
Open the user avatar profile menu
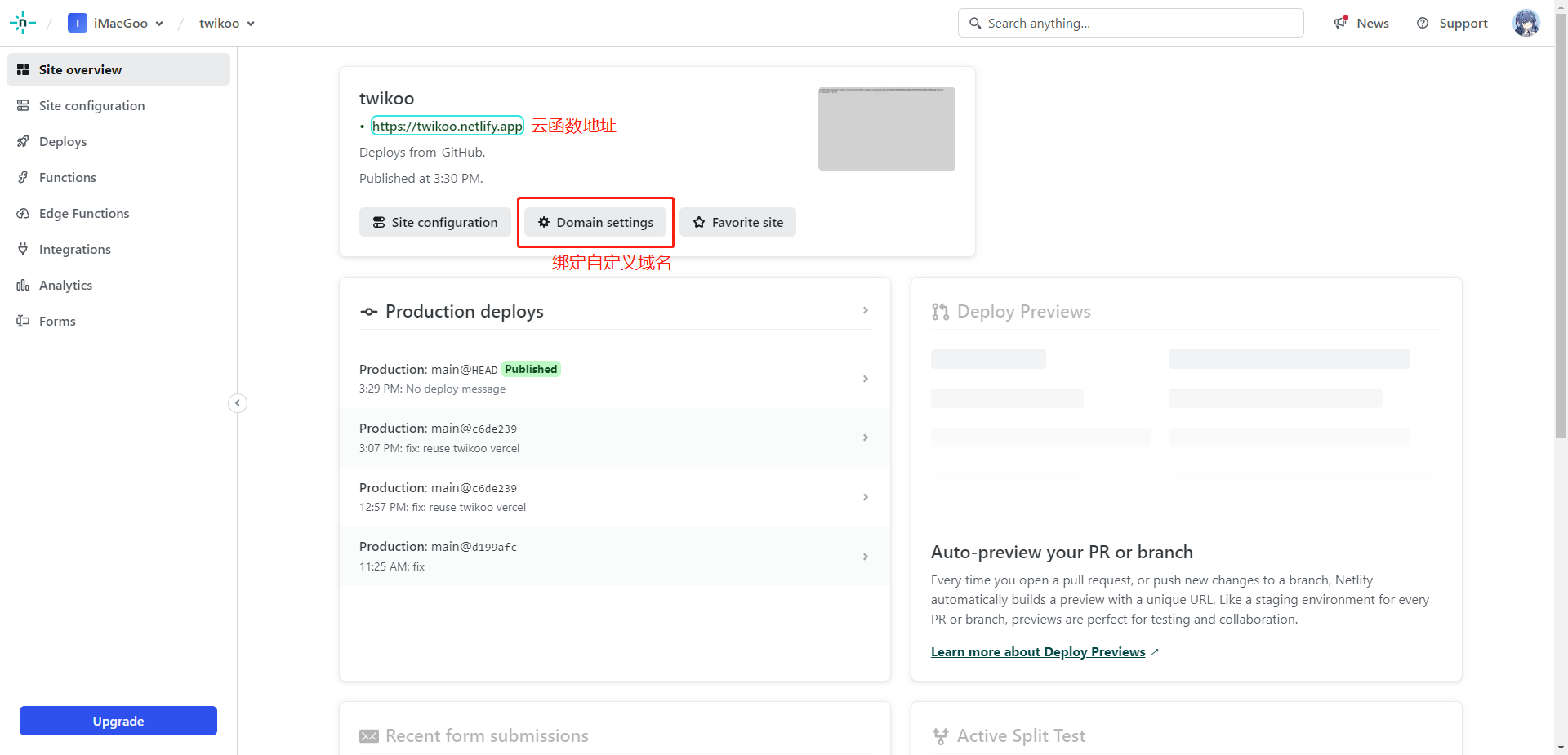coord(1526,23)
